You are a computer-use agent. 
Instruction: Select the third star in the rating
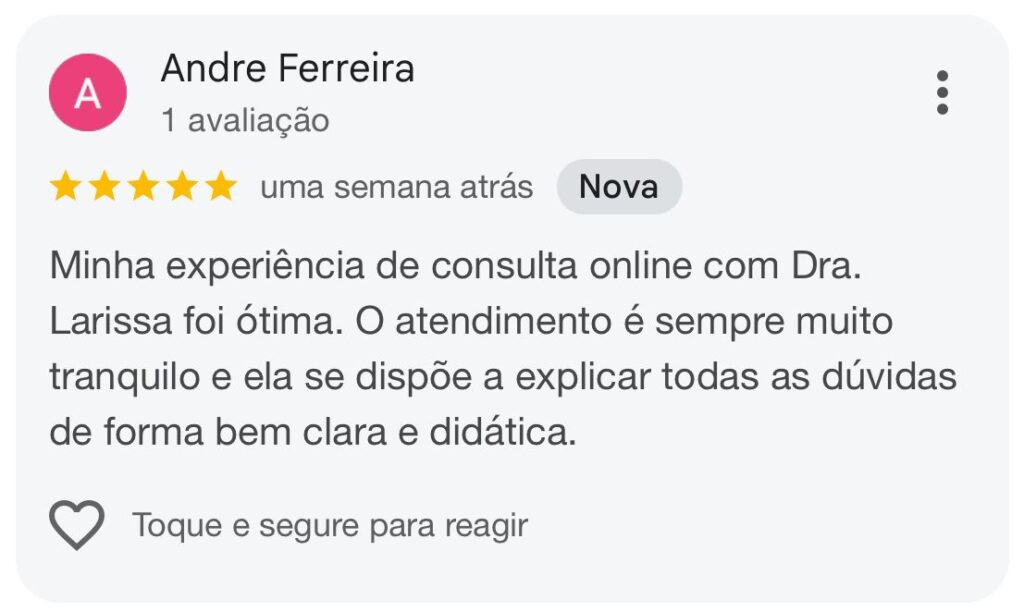(143, 187)
